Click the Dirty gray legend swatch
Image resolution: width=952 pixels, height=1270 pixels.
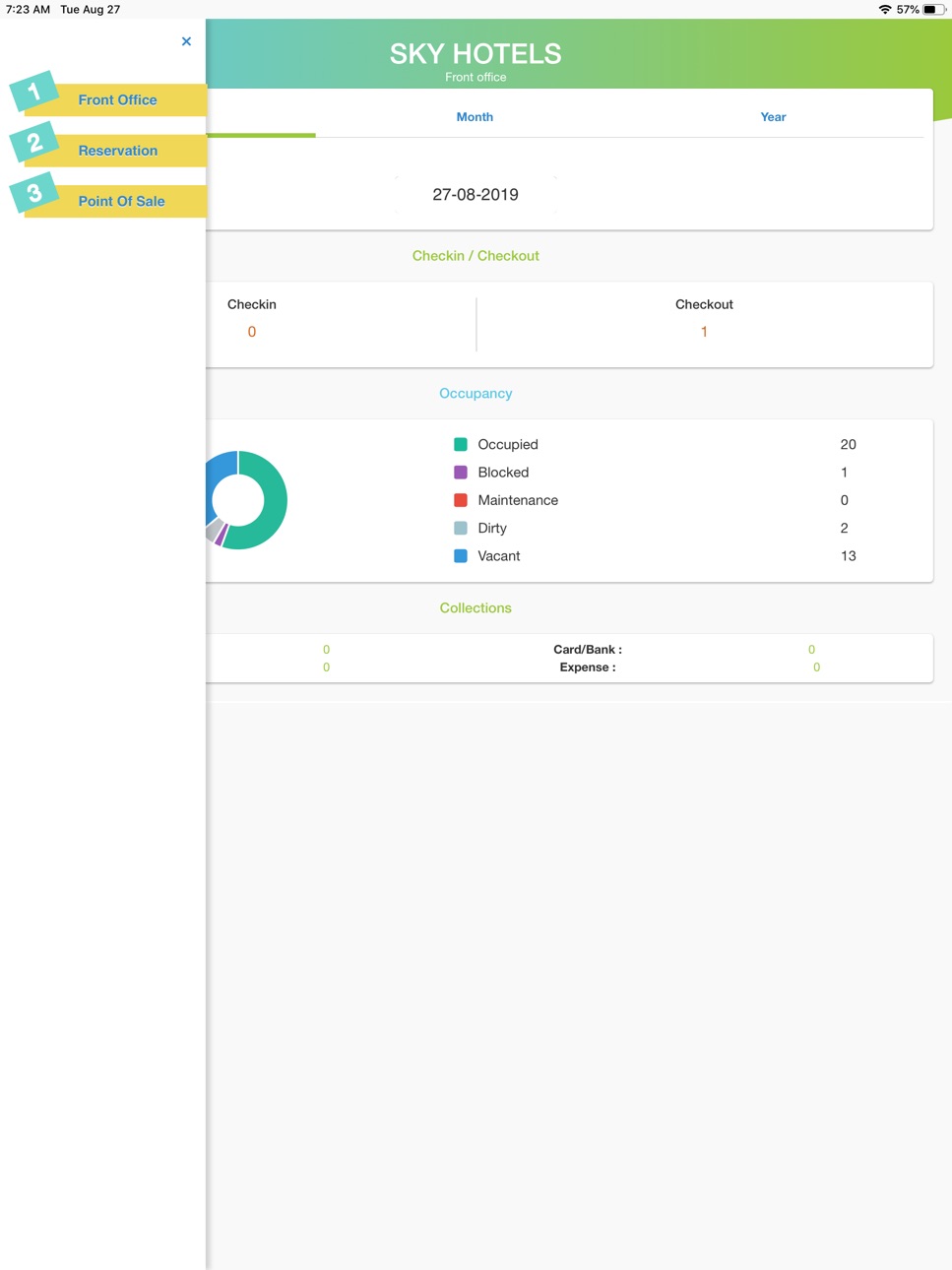pos(460,528)
